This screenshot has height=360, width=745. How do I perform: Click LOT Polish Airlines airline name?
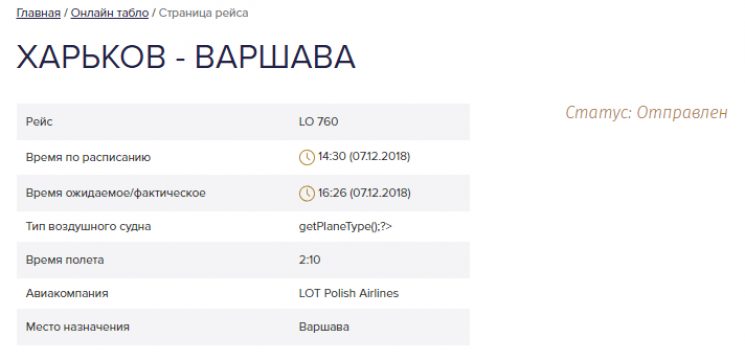click(x=349, y=293)
